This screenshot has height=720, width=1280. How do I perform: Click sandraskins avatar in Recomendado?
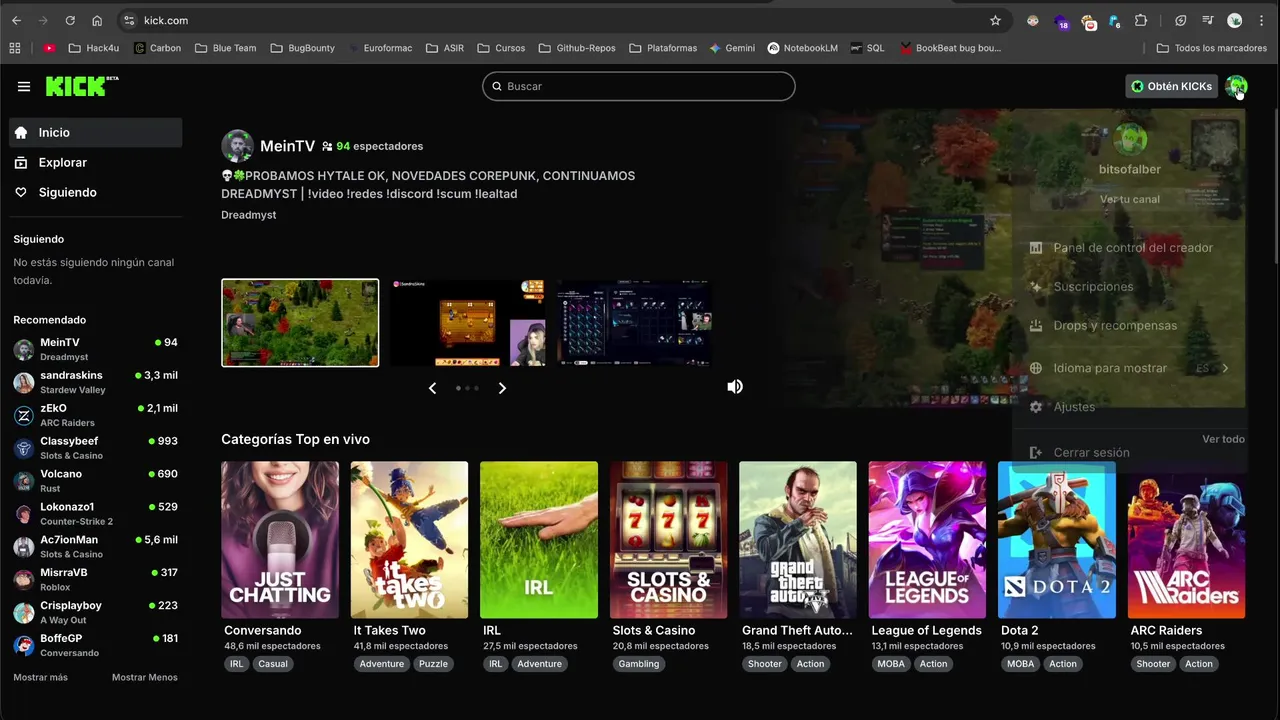pos(23,382)
